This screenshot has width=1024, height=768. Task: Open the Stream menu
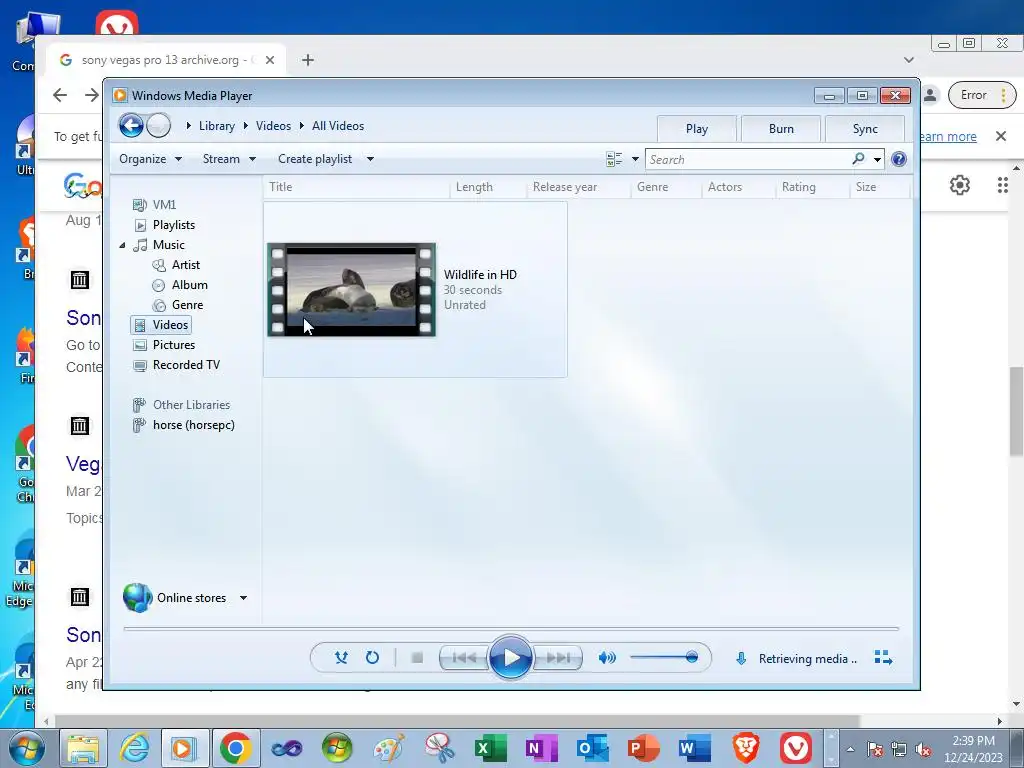click(x=229, y=159)
